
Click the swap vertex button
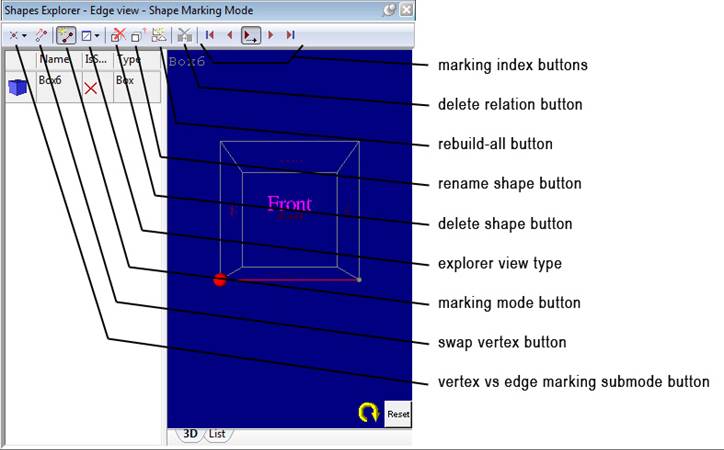pyautogui.click(x=41, y=35)
